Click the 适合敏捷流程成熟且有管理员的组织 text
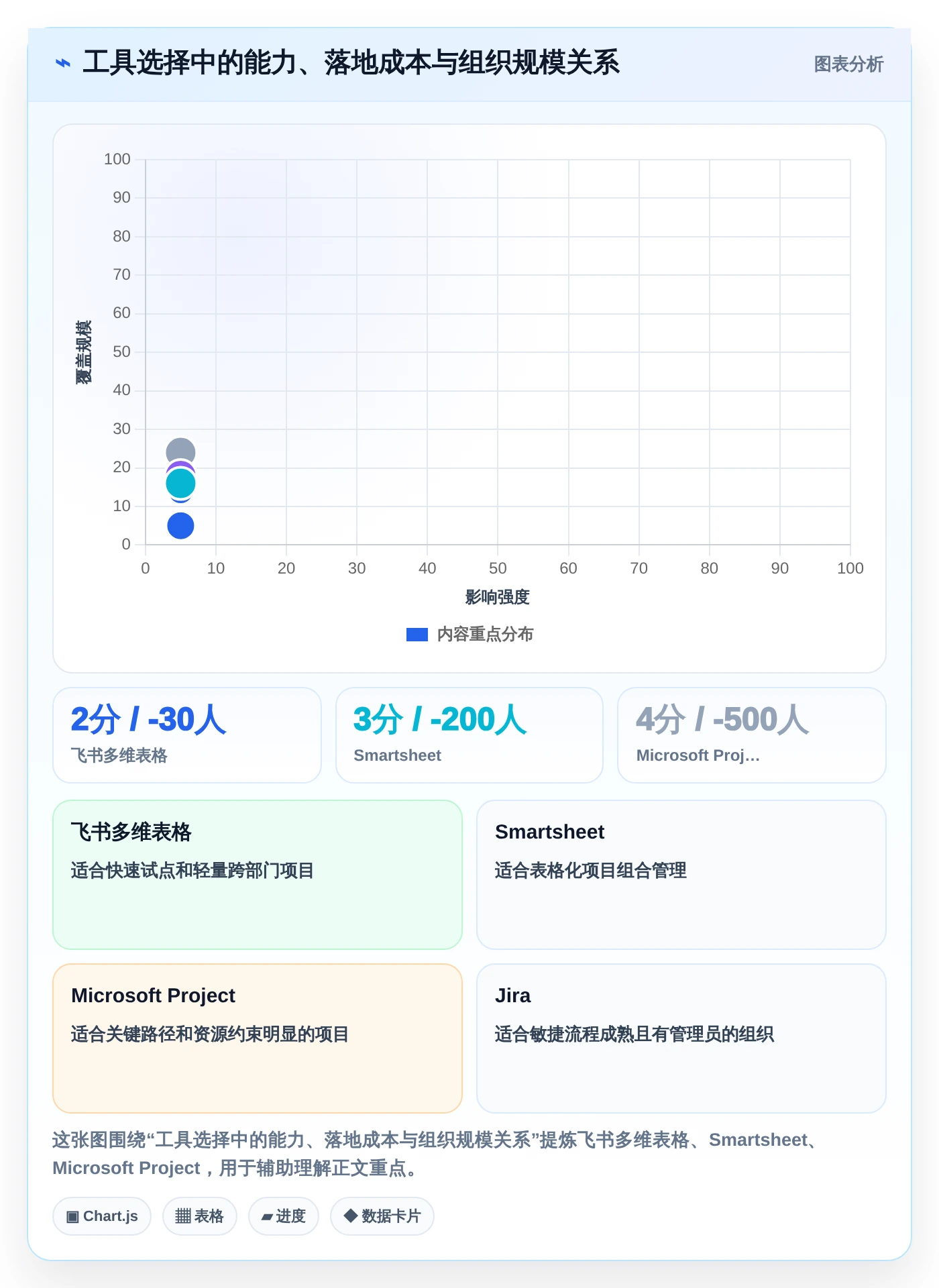 pos(634,1034)
